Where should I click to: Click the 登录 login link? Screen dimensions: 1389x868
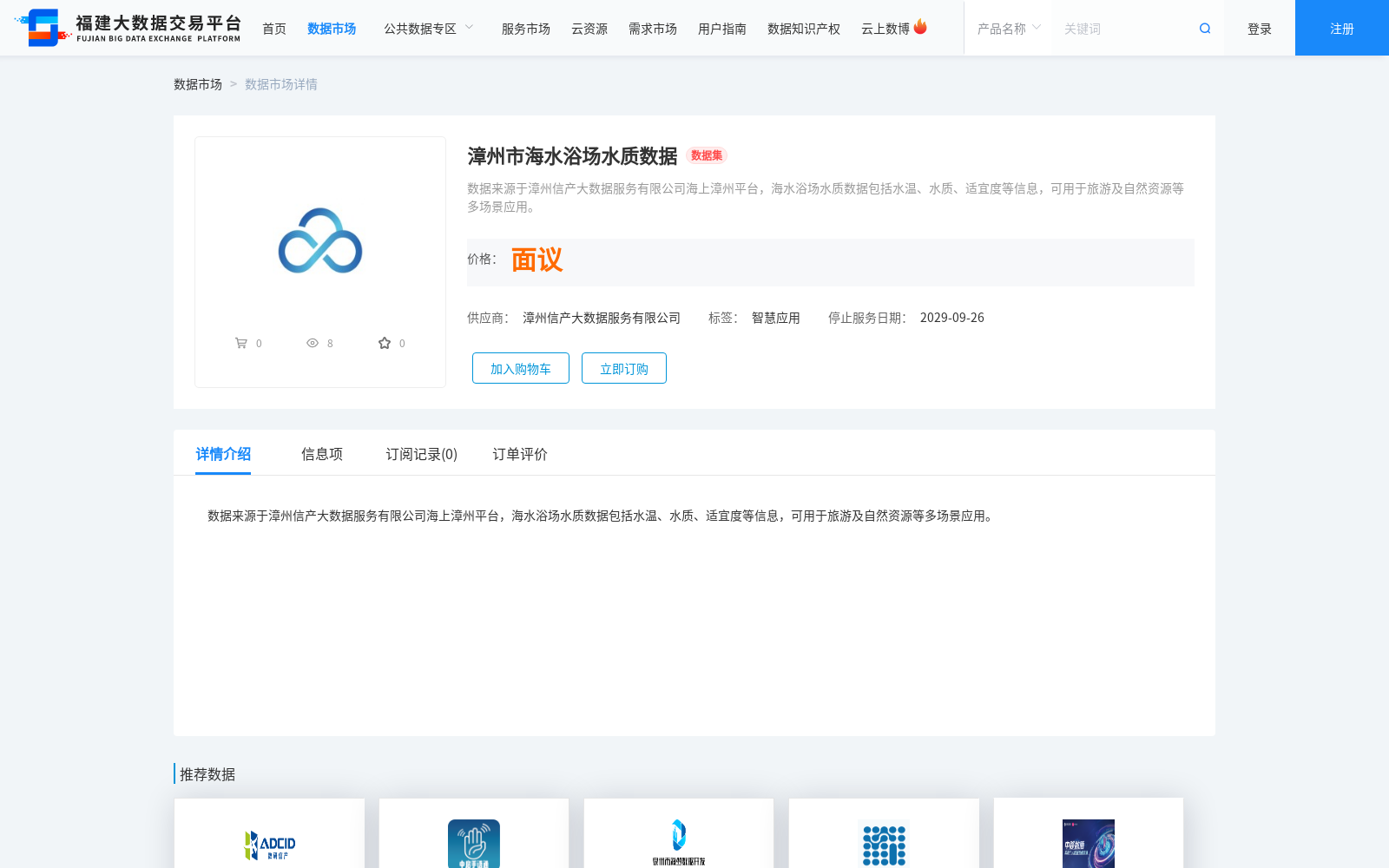click(x=1260, y=29)
